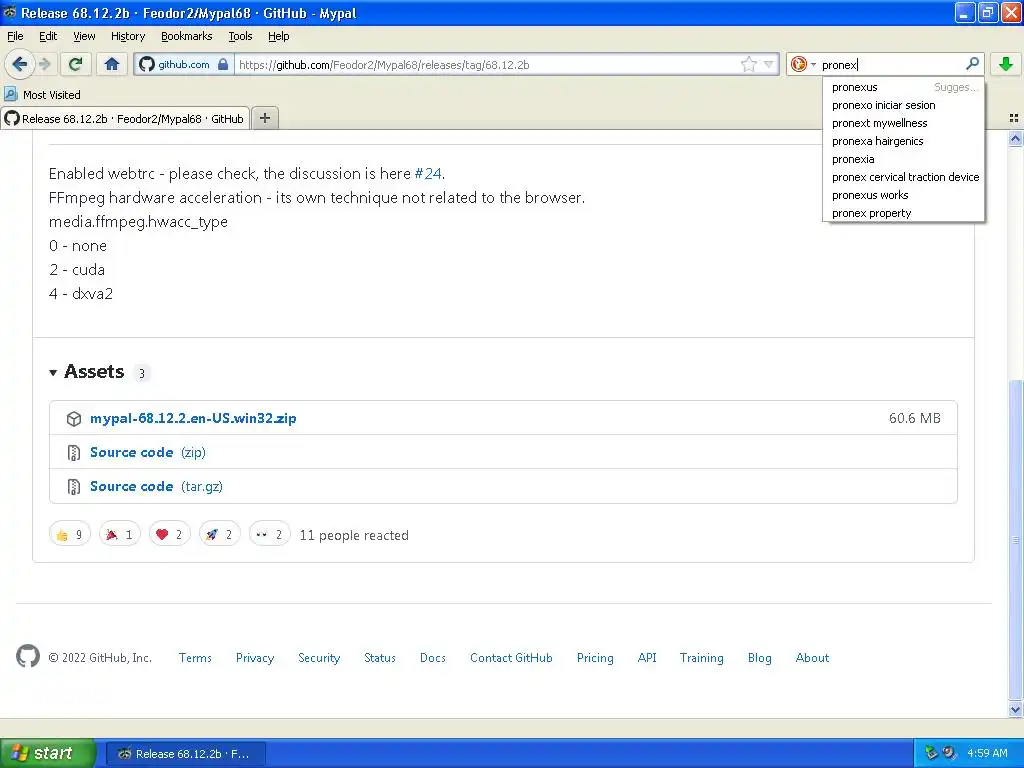Open the Most Visited bookmarks folder

42,95
